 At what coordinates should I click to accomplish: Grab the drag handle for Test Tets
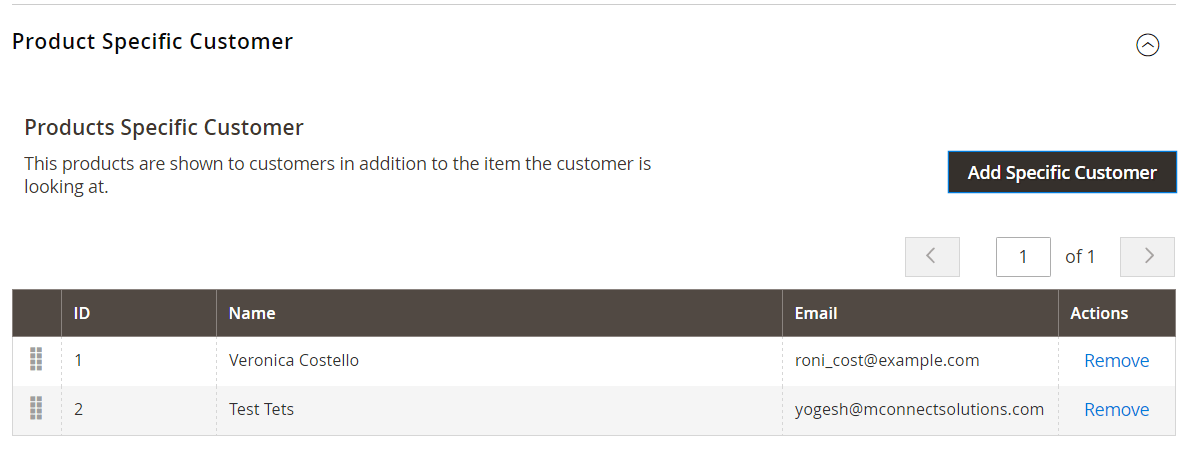click(36, 409)
